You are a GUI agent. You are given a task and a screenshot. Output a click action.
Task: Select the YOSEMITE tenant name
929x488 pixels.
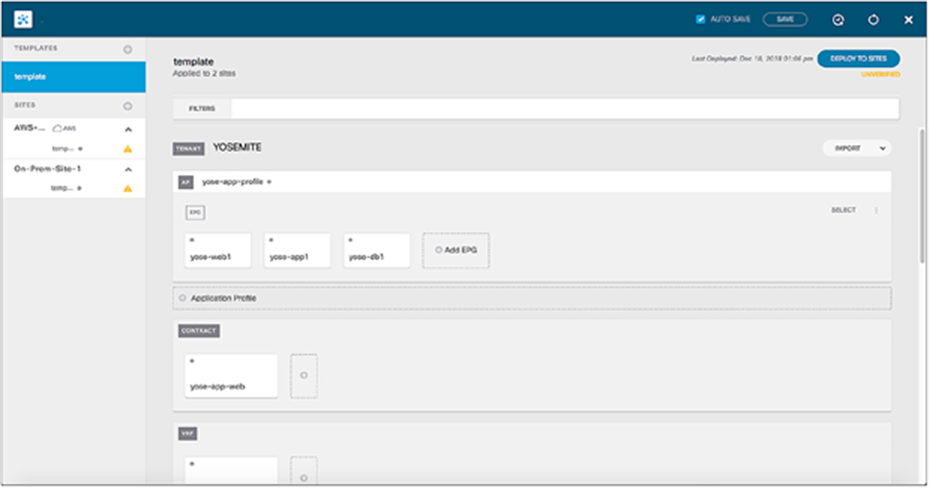pyautogui.click(x=237, y=147)
